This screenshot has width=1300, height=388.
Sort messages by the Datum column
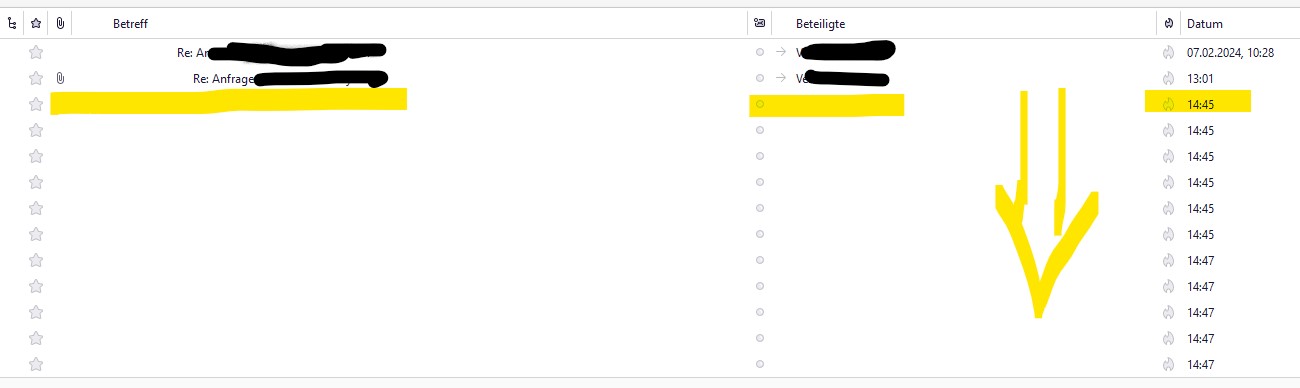pyautogui.click(x=1204, y=23)
